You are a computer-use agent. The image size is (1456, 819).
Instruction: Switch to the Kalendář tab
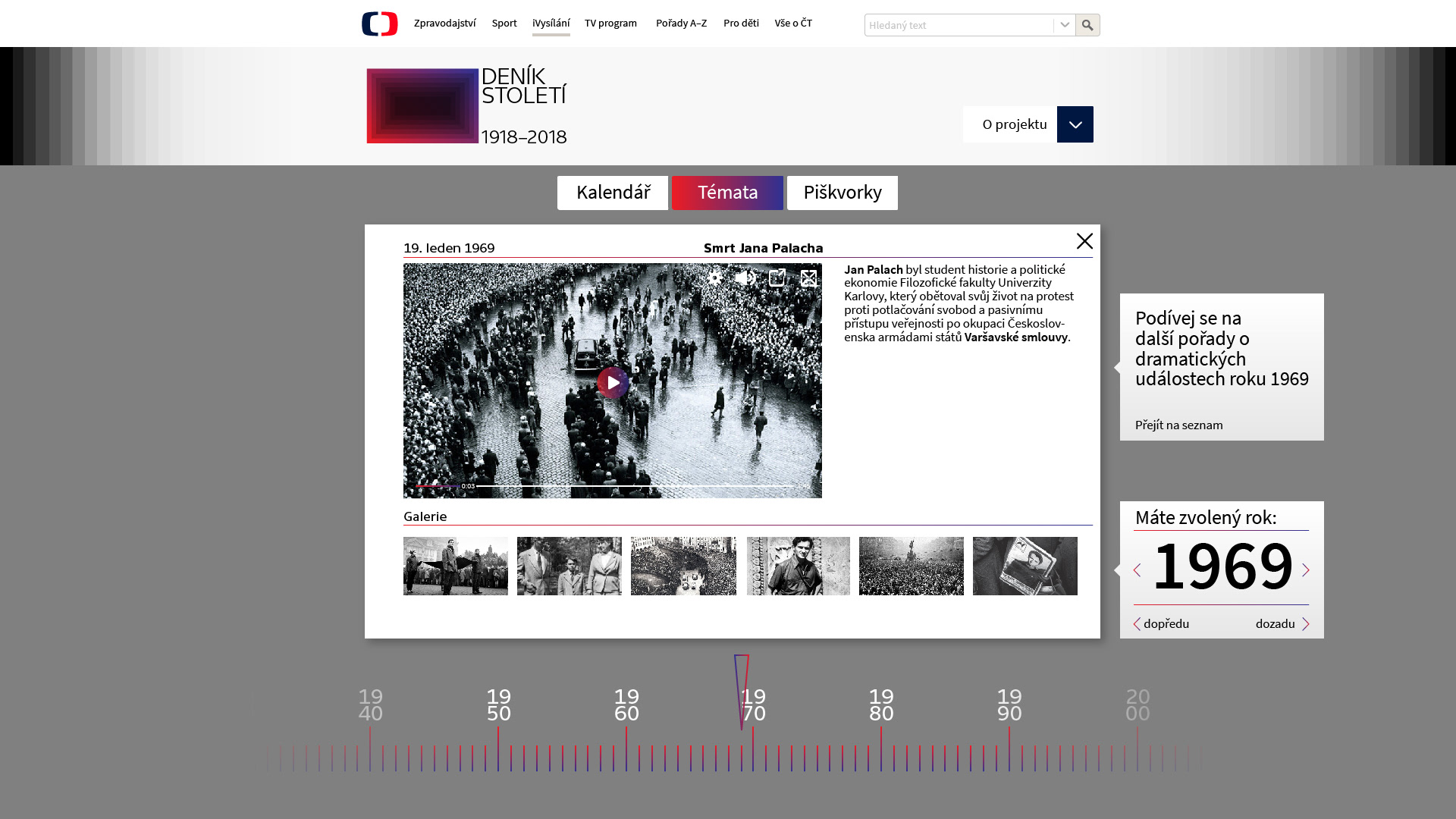pyautogui.click(x=613, y=193)
